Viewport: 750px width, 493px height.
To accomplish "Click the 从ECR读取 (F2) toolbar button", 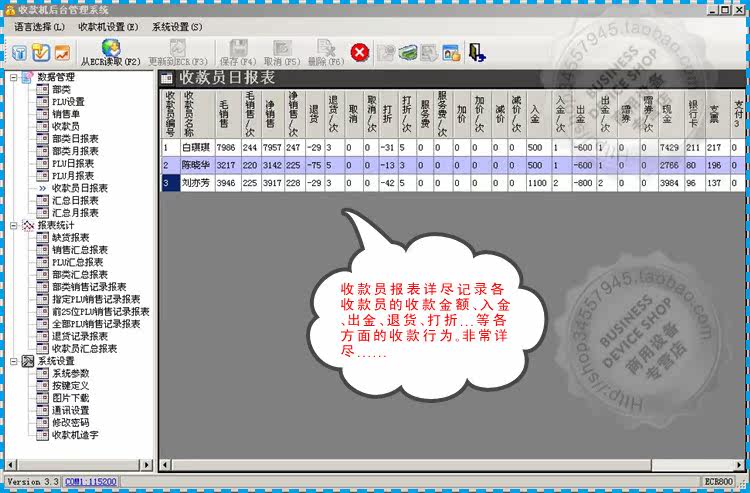I will click(110, 53).
